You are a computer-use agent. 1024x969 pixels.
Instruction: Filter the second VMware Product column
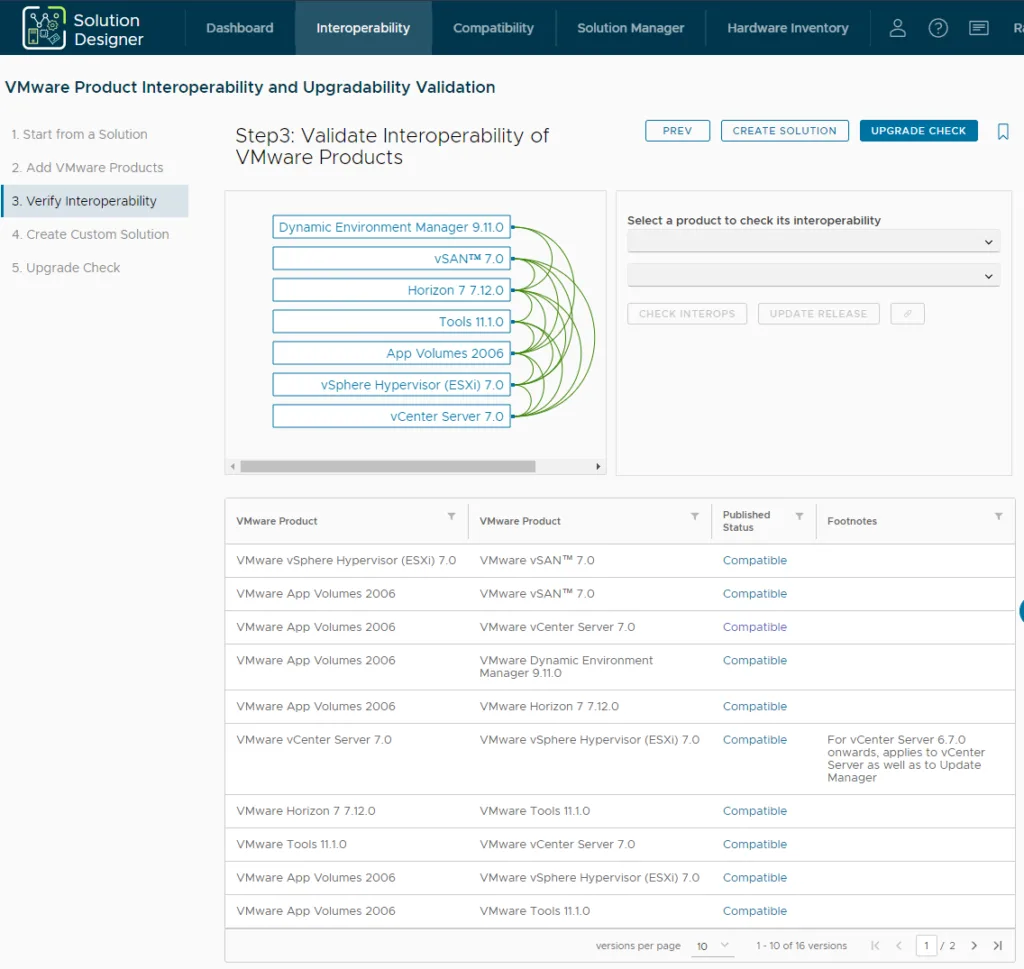tap(695, 516)
